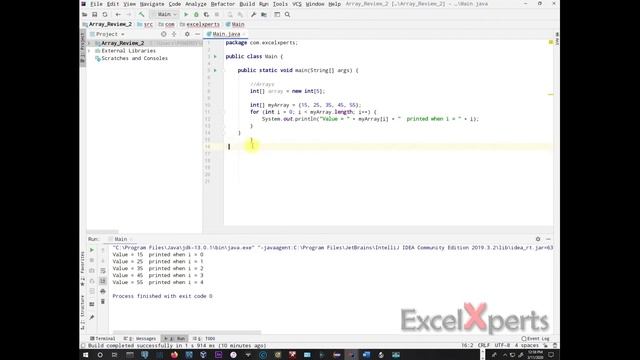Open the Project panel gear settings
640x360 pixels.
click(187, 34)
